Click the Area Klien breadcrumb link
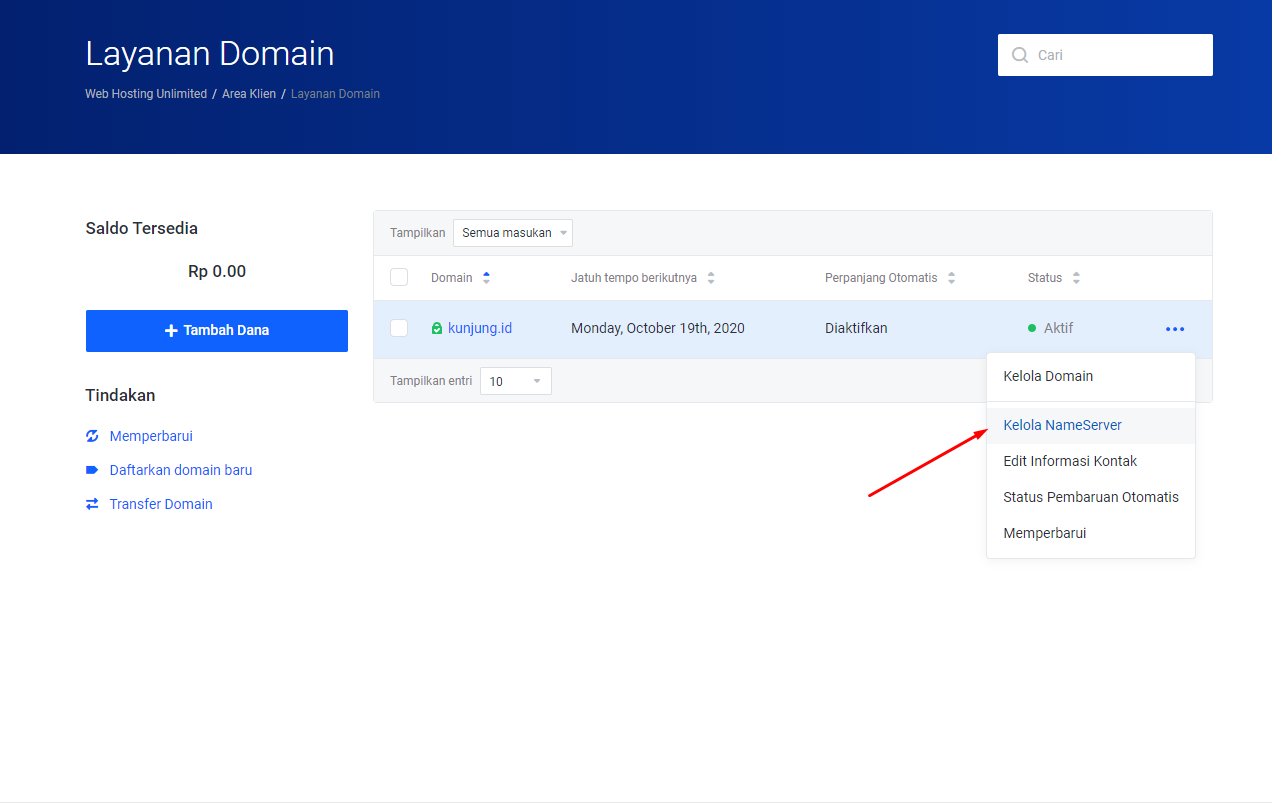 (249, 93)
